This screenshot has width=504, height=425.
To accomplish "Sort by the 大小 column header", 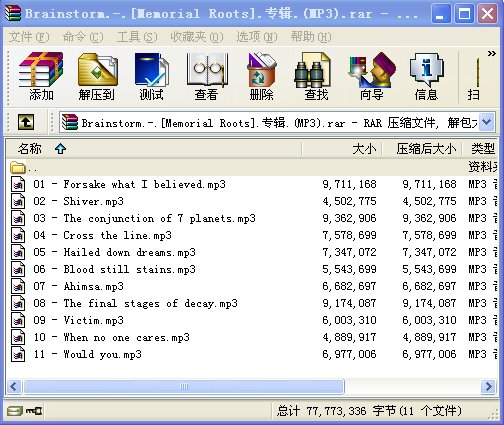I will point(342,149).
